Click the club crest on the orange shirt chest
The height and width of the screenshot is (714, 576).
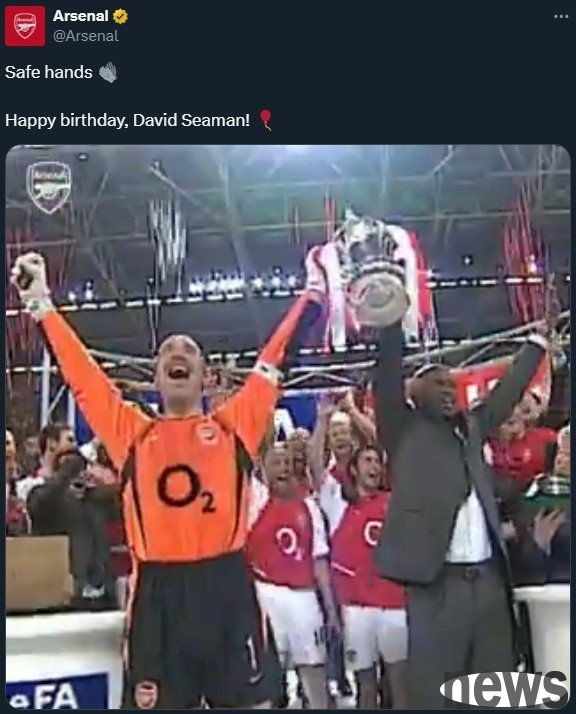pos(208,434)
